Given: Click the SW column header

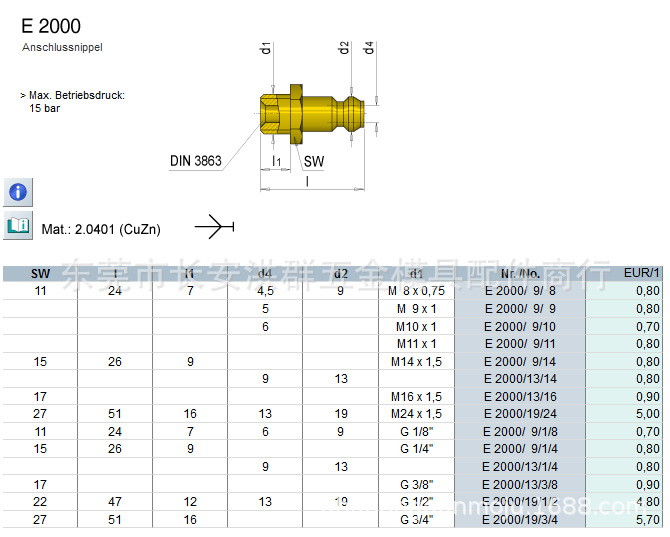Looking at the screenshot, I should [40, 273].
